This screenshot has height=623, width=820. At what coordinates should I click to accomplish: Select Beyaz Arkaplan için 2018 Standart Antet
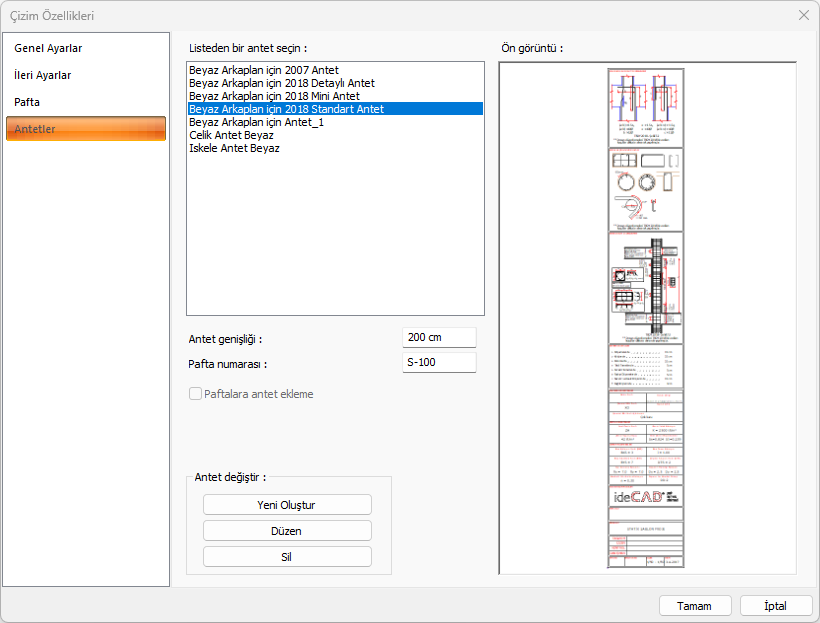(286, 109)
